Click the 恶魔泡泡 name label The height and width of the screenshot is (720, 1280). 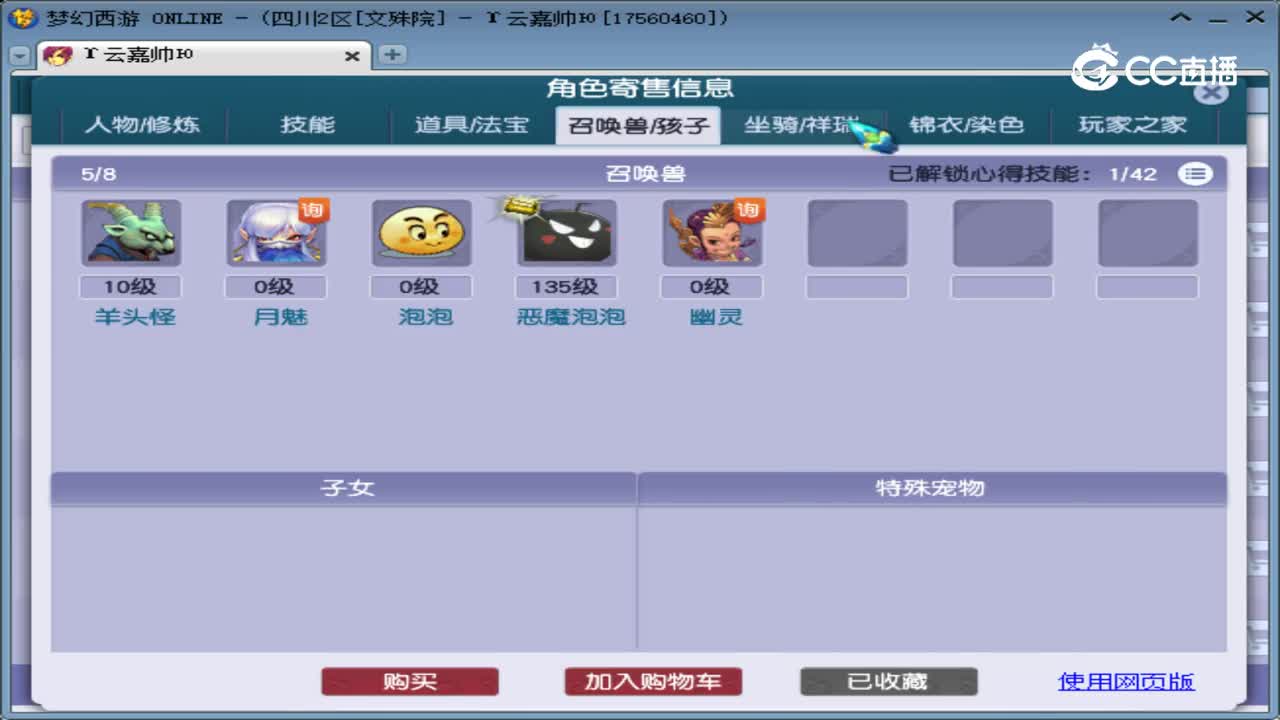pos(571,317)
